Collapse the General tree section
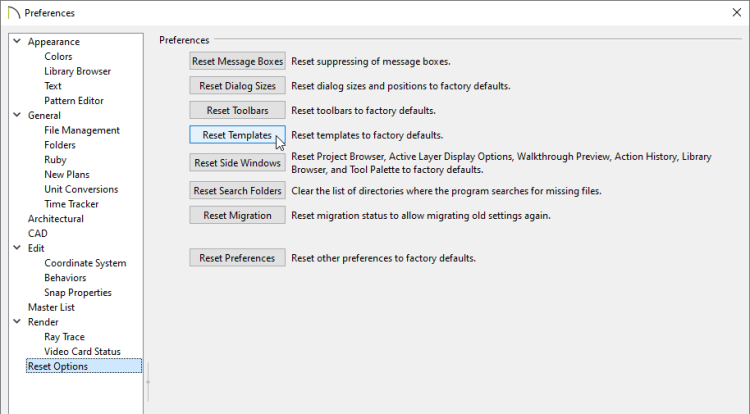The width and height of the screenshot is (750, 414). pos(17,115)
